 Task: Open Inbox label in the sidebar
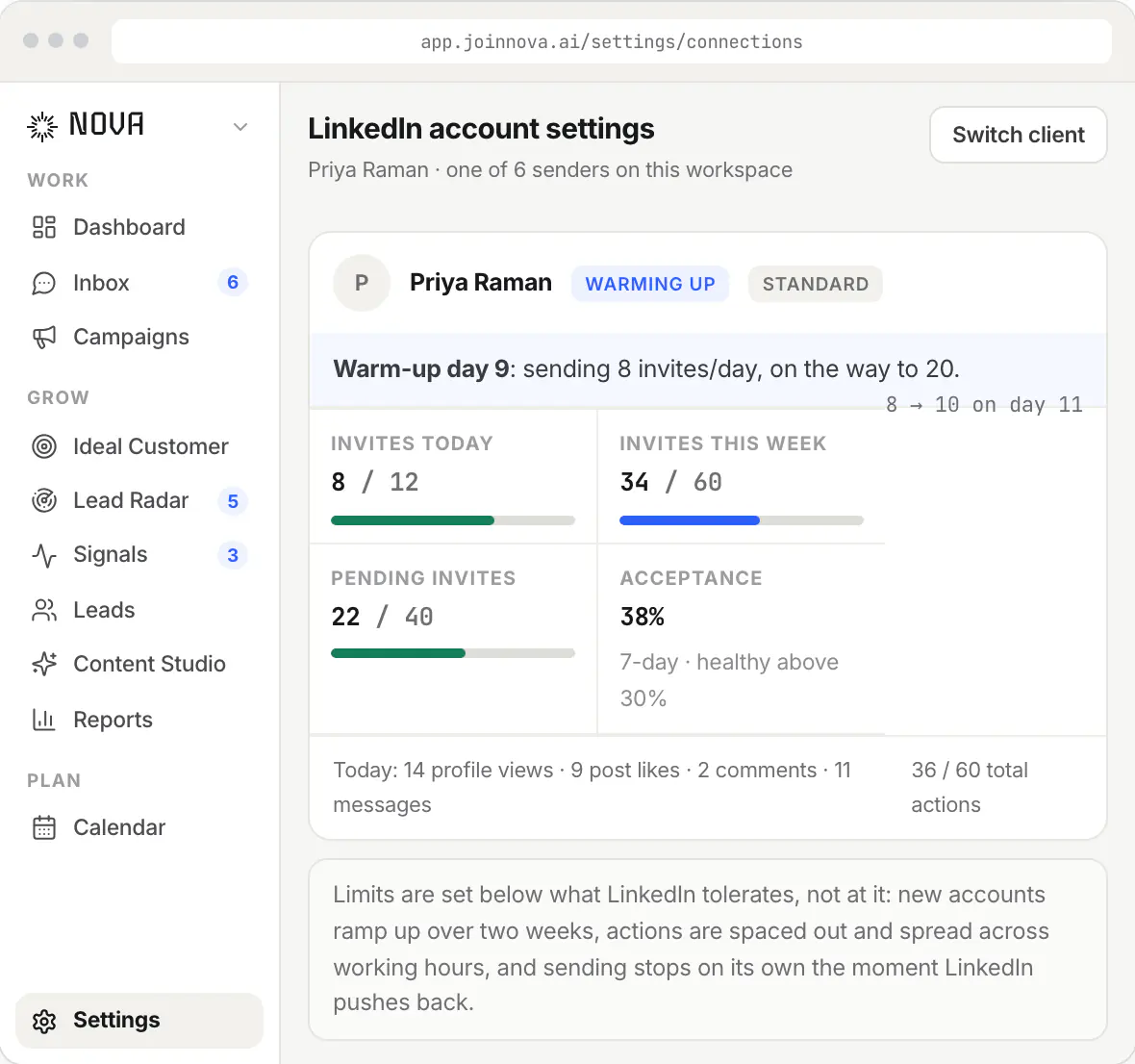click(101, 283)
